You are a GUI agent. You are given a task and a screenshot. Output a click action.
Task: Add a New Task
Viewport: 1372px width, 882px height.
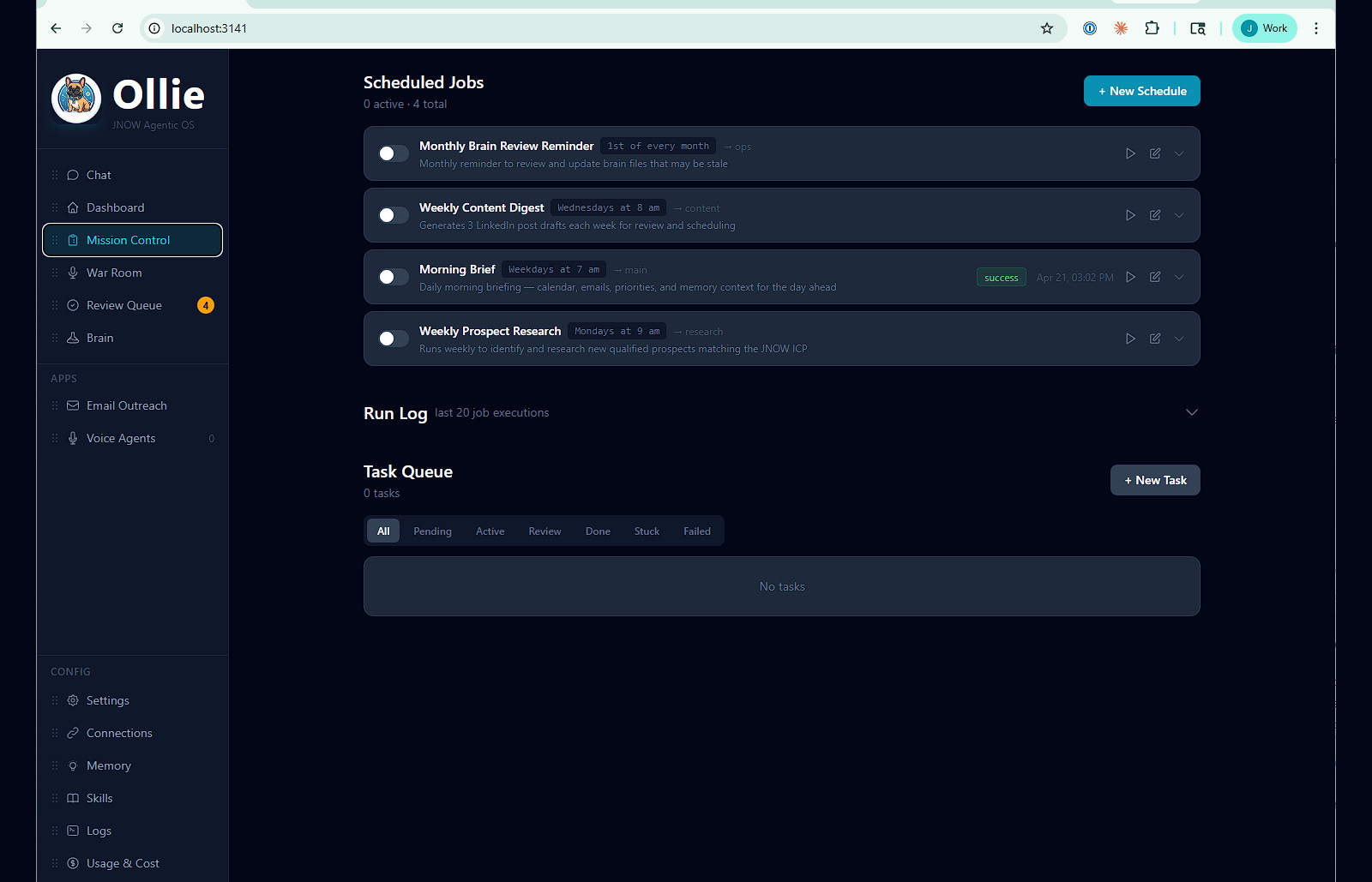pos(1155,480)
